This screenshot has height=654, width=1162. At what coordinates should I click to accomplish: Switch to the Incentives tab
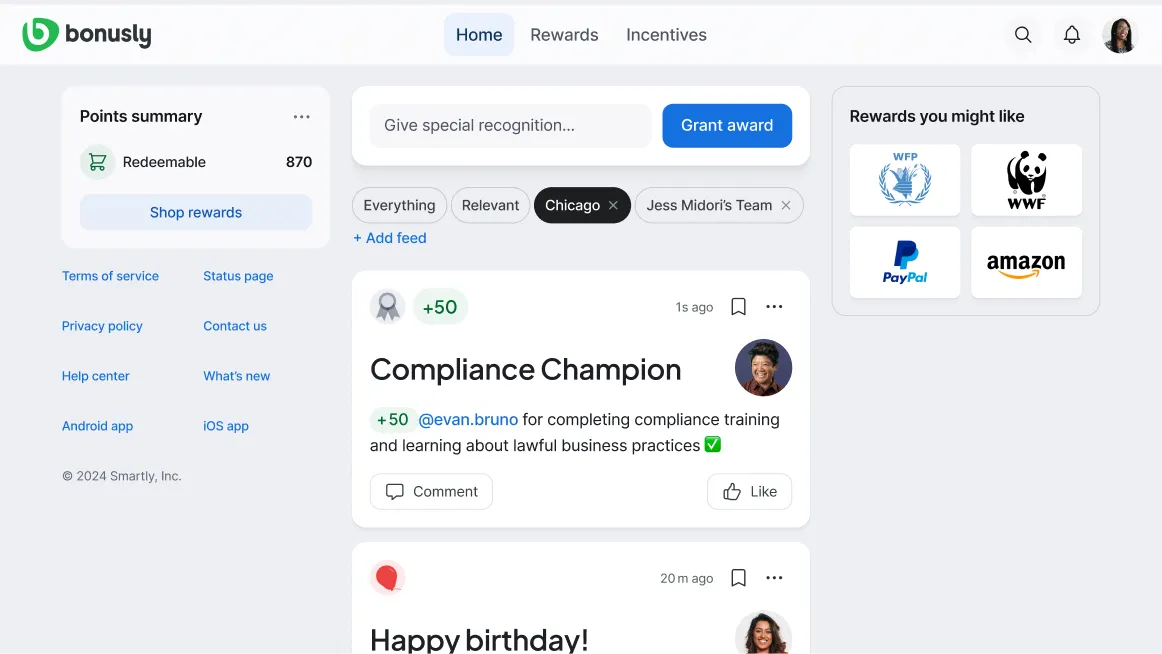666,35
